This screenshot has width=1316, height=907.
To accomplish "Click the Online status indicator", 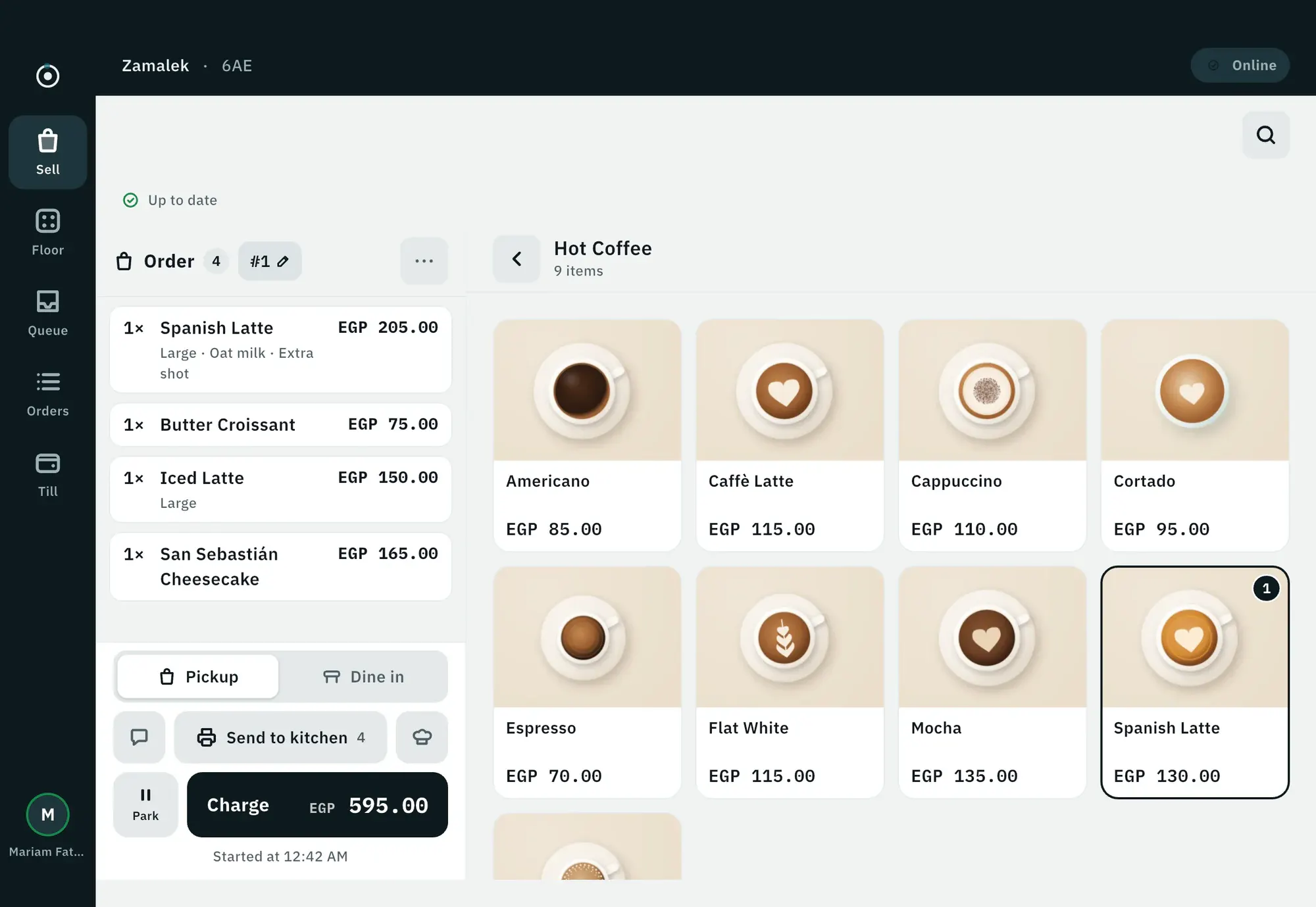I will 1240,65.
